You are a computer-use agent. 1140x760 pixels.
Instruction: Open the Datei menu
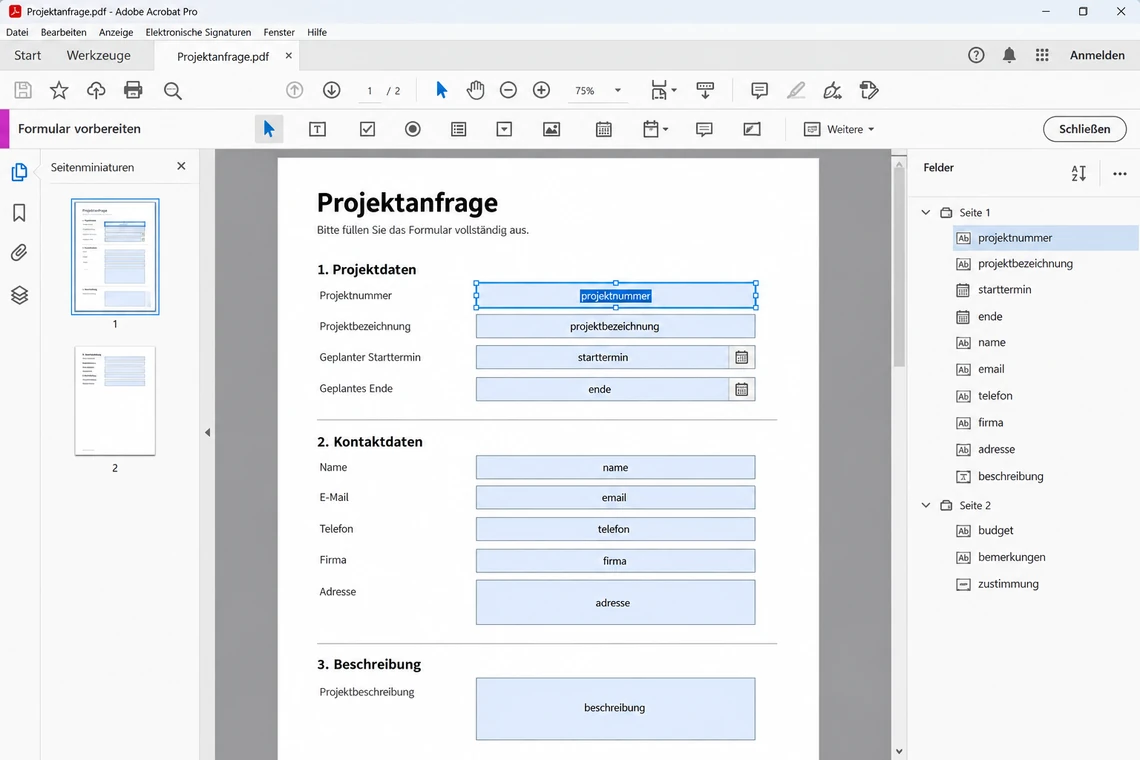[17, 32]
